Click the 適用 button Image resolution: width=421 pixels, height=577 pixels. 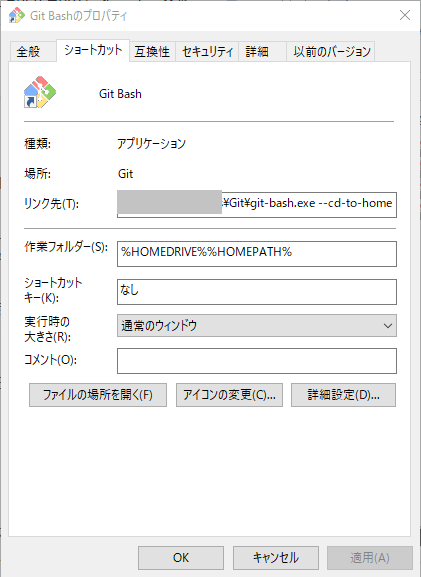coord(370,558)
